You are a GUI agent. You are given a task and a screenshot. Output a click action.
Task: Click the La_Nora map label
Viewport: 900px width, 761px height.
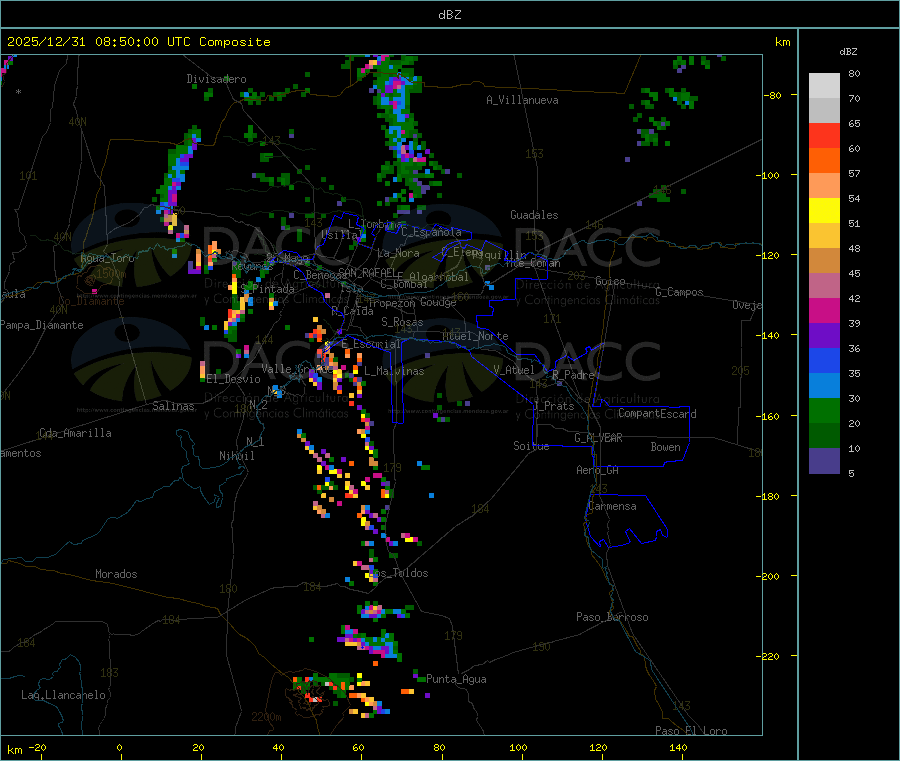(x=398, y=253)
